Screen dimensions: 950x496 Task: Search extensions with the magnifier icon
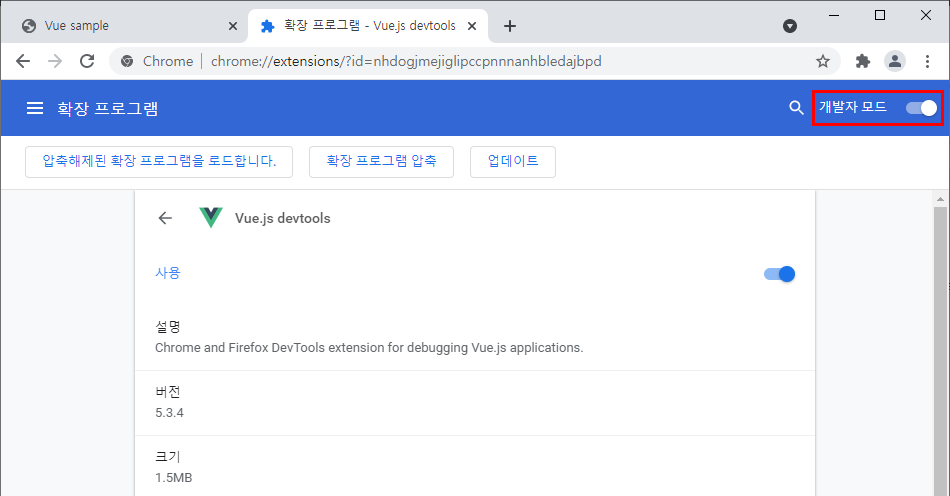coord(796,108)
